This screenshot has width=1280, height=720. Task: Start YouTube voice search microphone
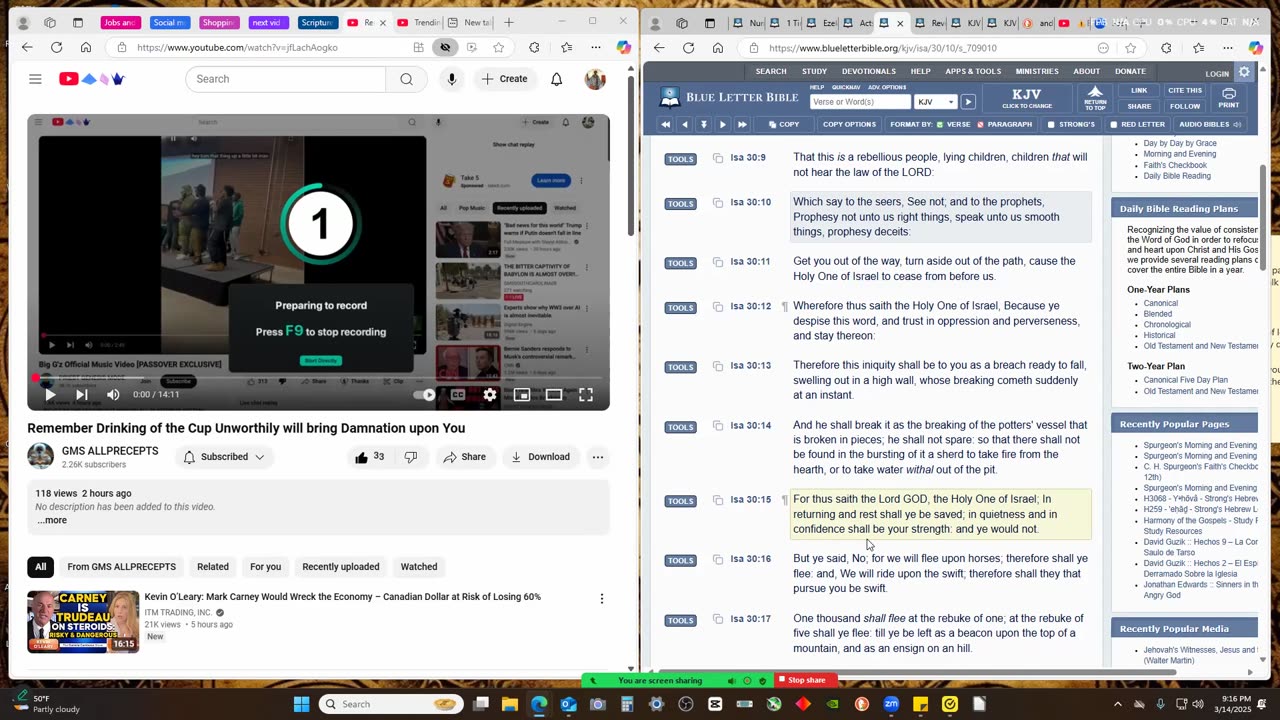452,79
